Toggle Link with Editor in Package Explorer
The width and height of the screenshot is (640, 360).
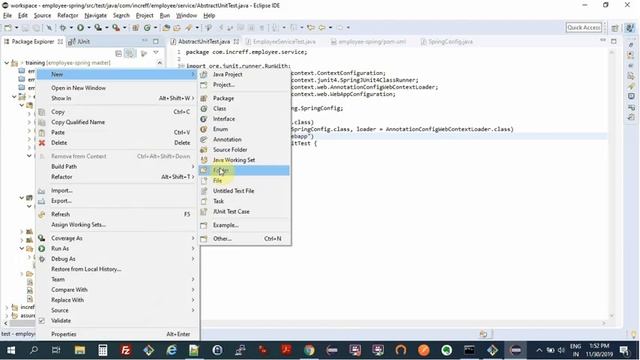(x=130, y=53)
